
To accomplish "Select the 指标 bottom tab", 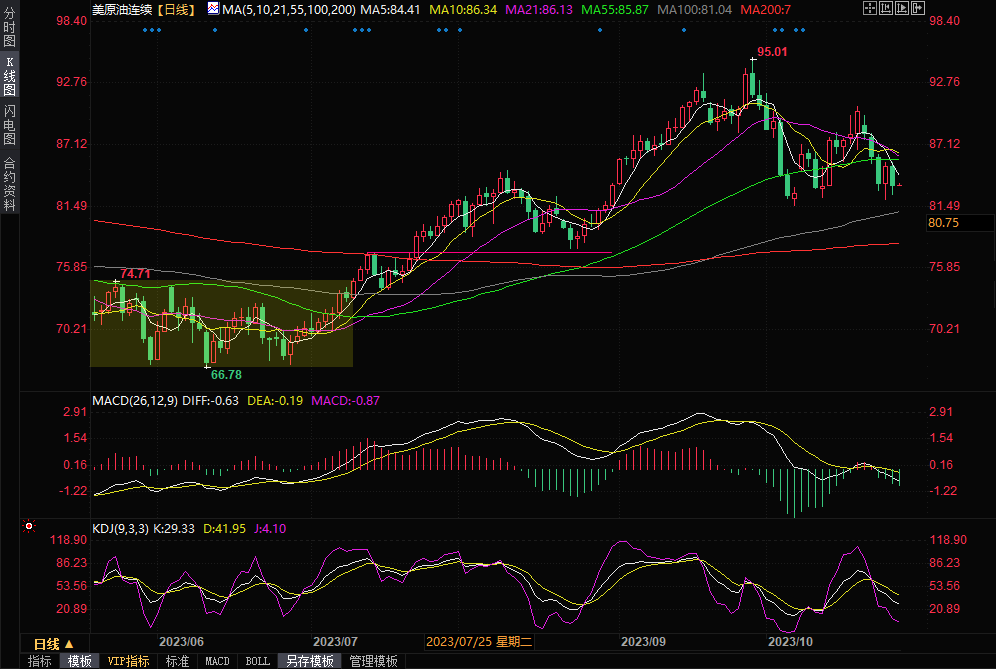I will click(40, 661).
